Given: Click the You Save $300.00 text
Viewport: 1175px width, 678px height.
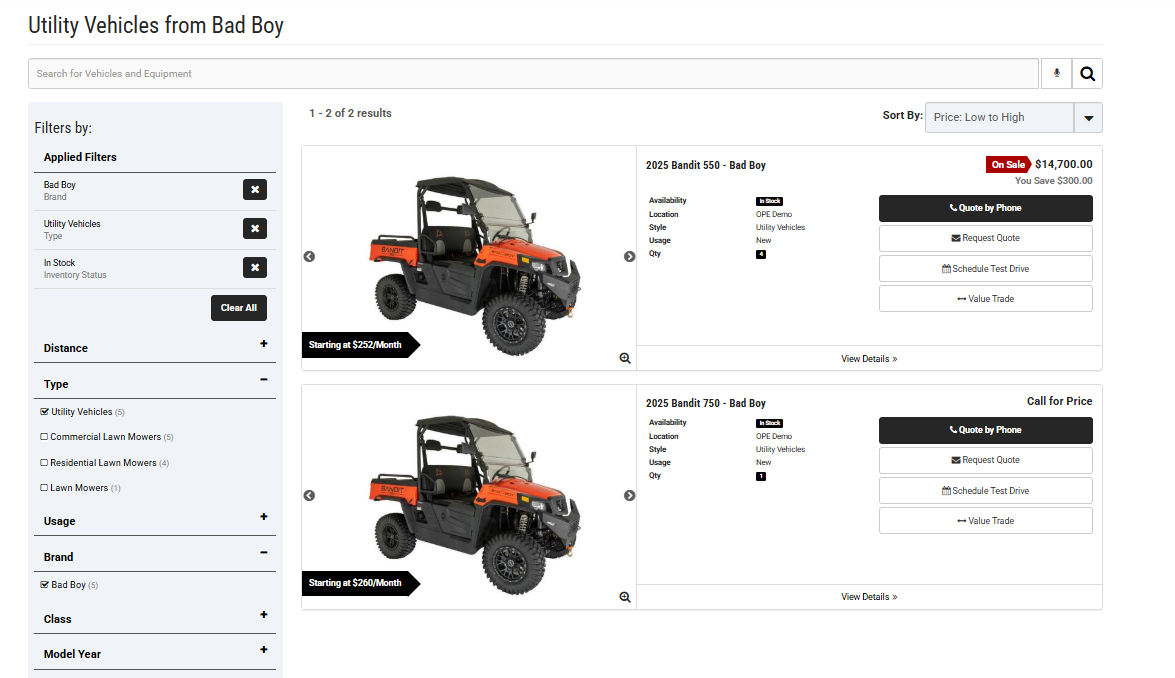Looking at the screenshot, I should coord(1054,181).
